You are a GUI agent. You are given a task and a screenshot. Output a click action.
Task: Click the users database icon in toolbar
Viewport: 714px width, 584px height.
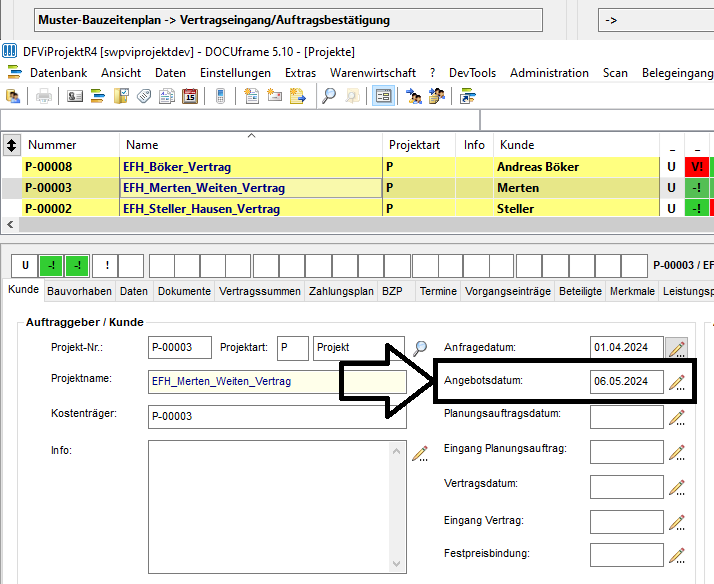13,96
